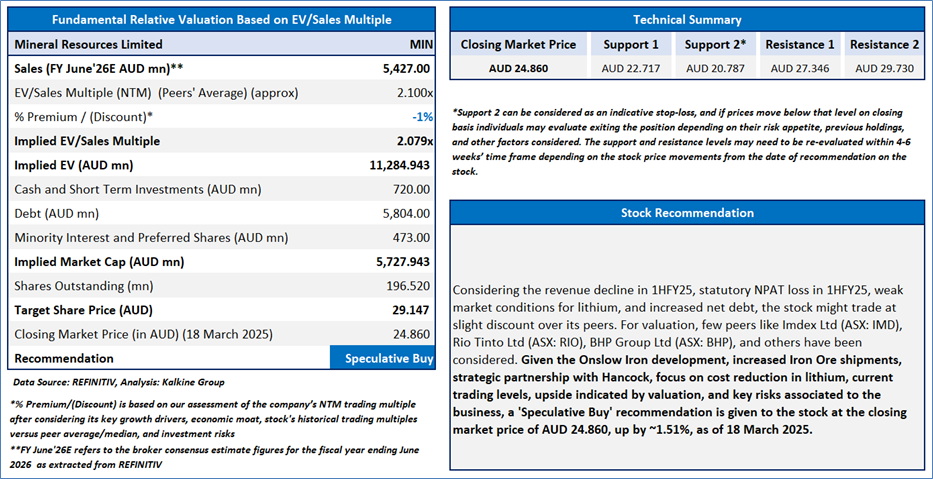Click the 'AUD 27.346' resistance cell
This screenshot has width=933, height=479.
(x=800, y=68)
